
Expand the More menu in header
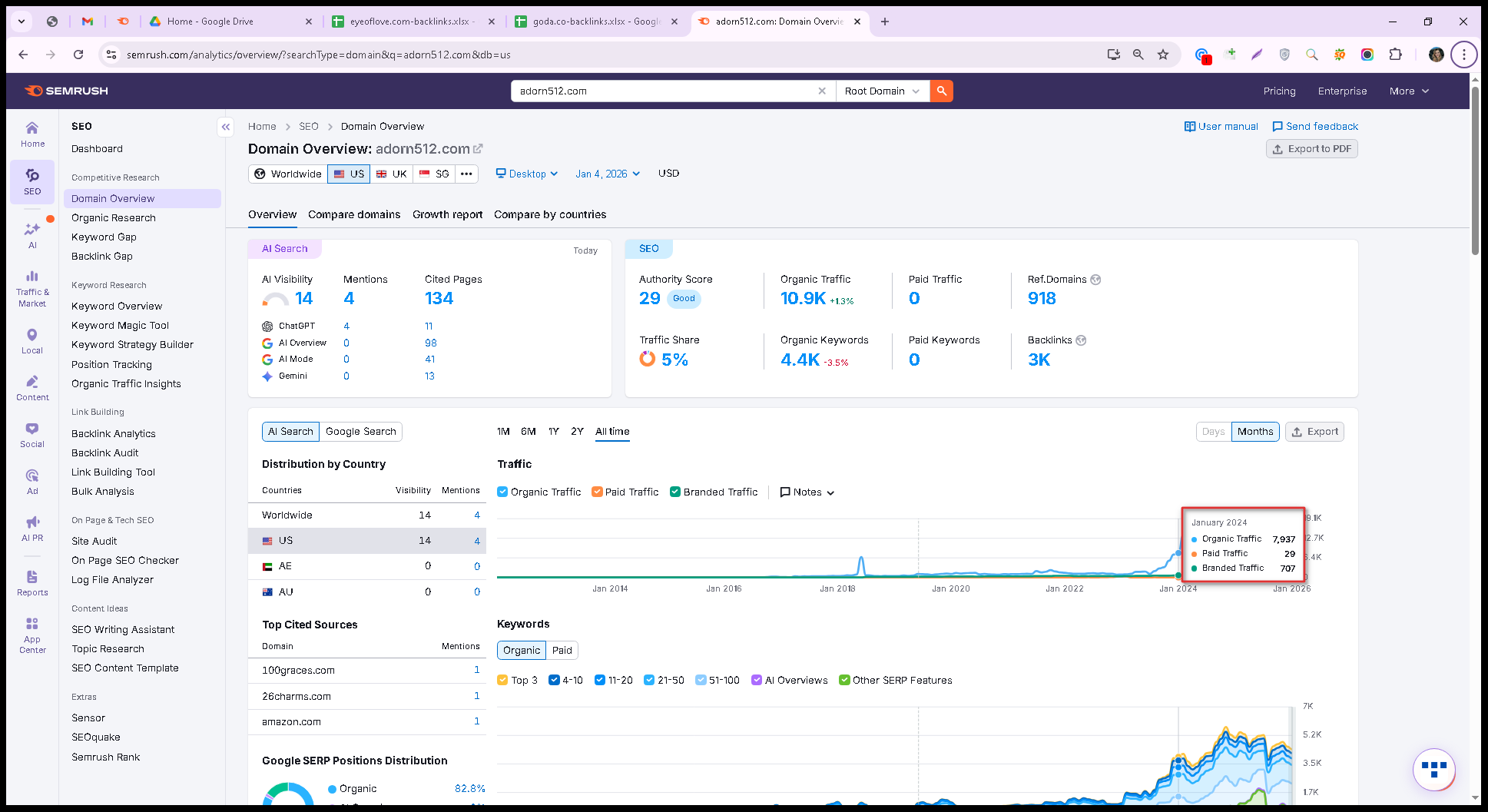pos(1409,91)
